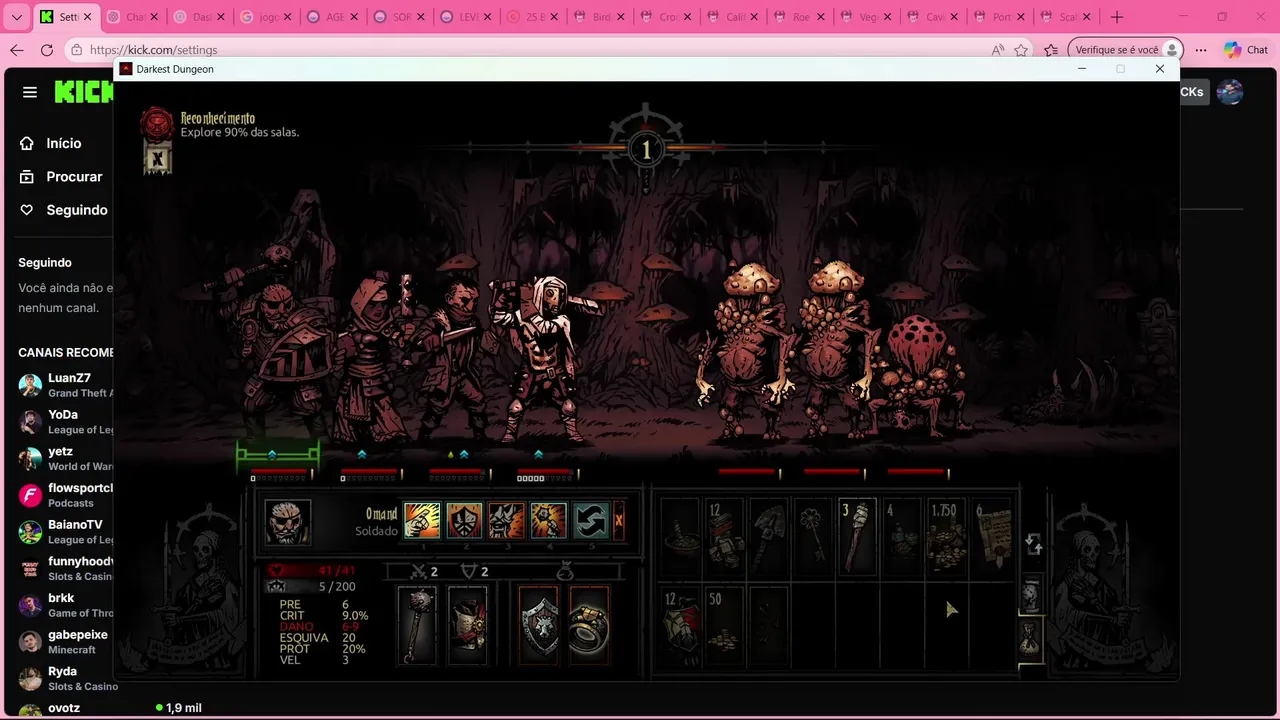This screenshot has height=720, width=1280.
Task: Click the armor level shield icon
Action: [x=467, y=571]
